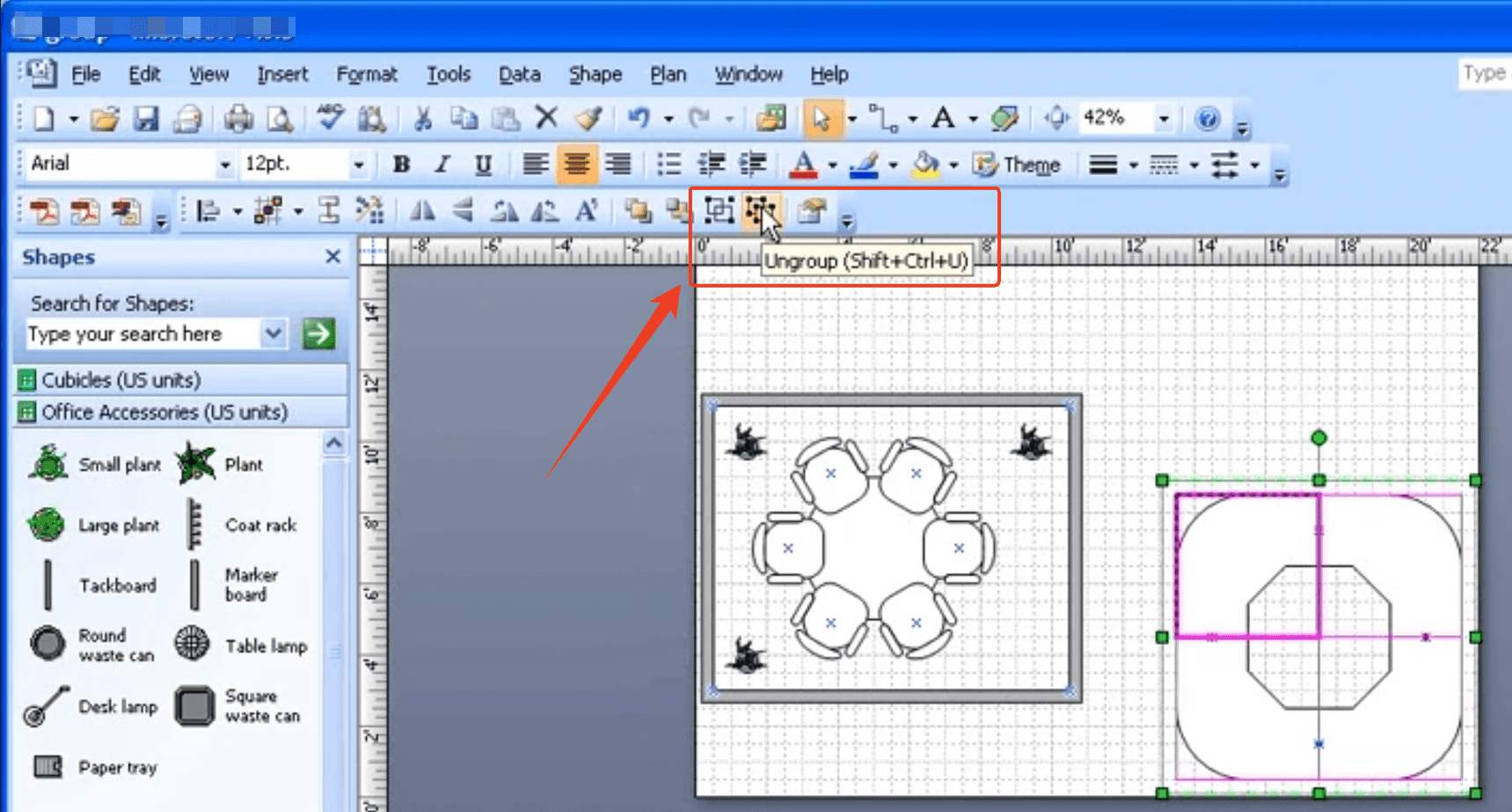Open Office Accessories (US units) stencil
The width and height of the screenshot is (1512, 812).
point(181,412)
